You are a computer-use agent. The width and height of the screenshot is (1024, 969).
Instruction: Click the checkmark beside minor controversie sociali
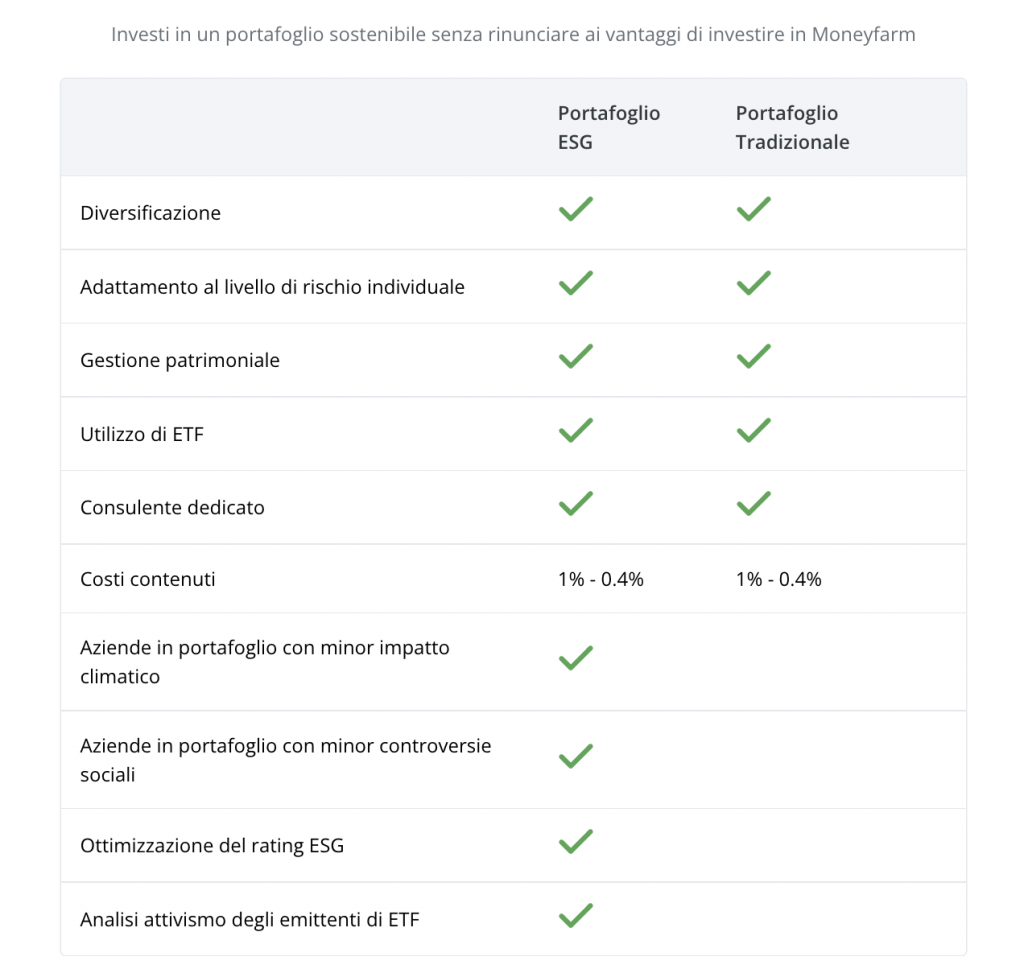(x=575, y=756)
